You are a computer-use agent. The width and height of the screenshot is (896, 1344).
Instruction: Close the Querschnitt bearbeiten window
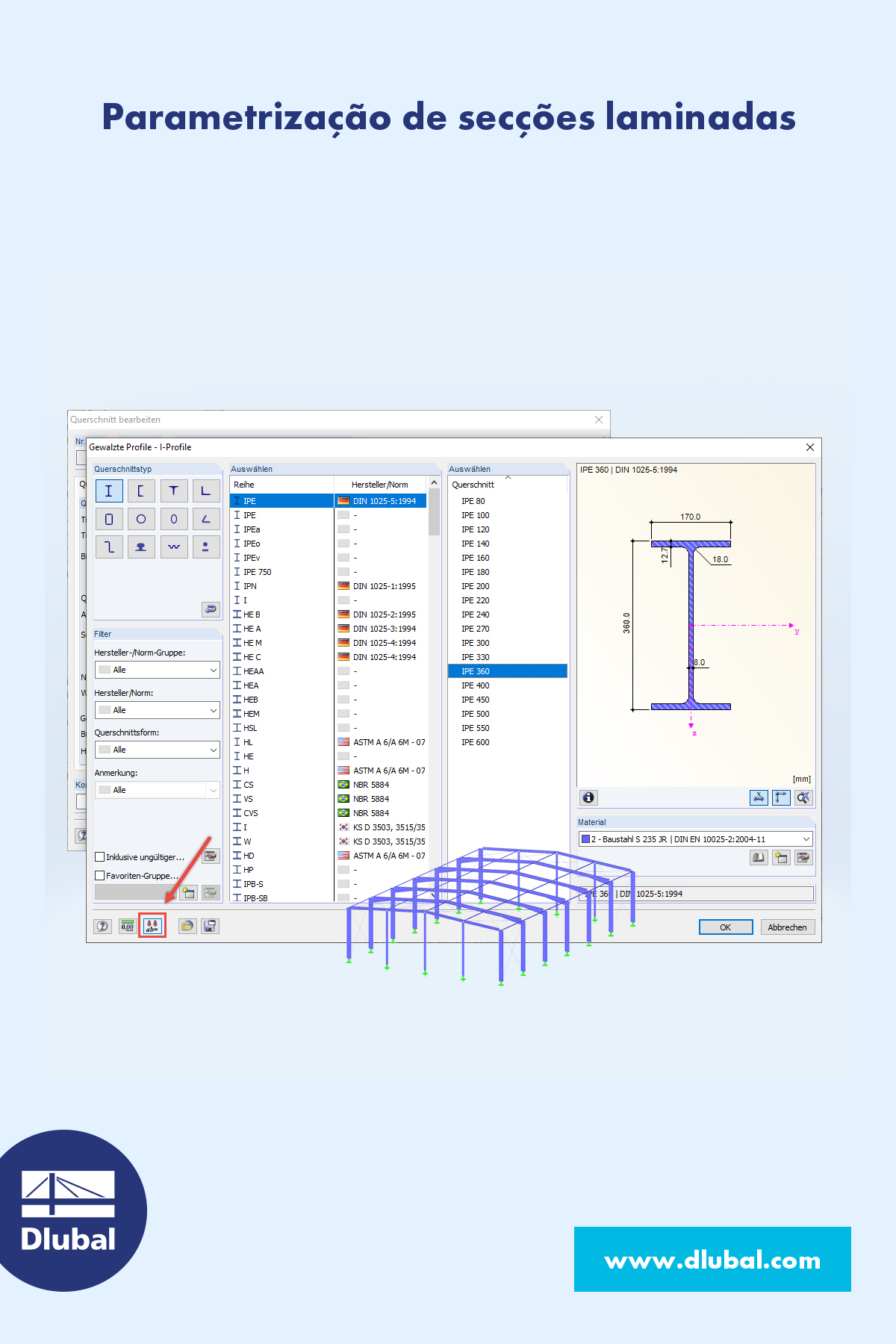(598, 420)
